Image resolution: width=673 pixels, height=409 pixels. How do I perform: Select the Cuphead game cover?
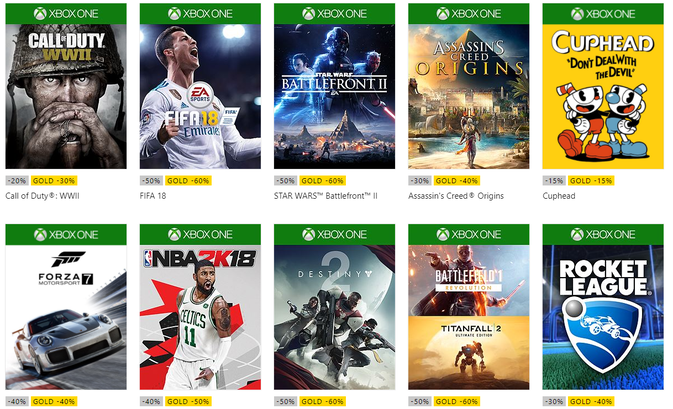tap(603, 97)
